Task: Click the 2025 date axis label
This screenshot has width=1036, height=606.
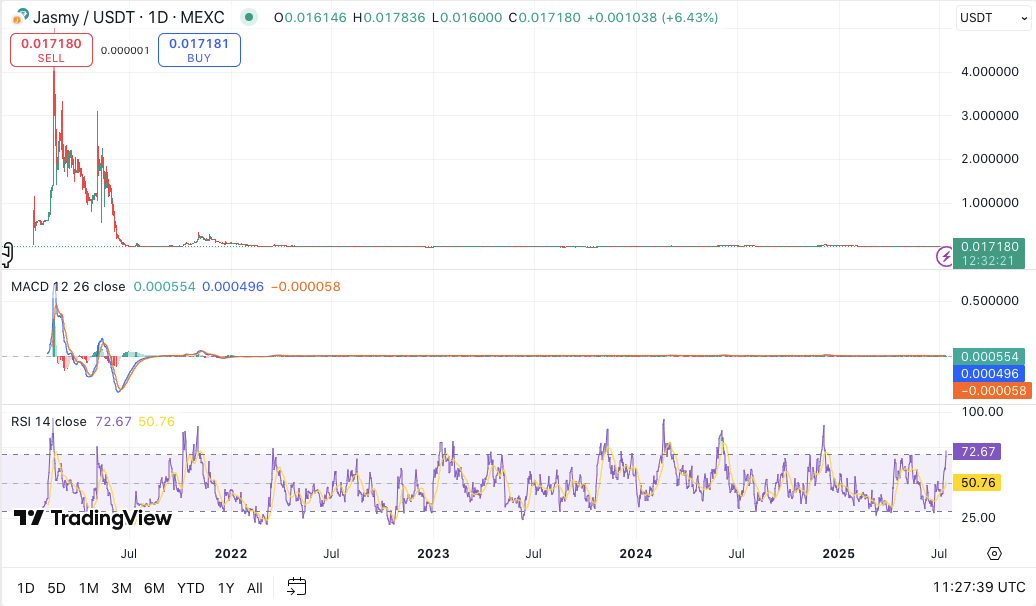Action: point(838,554)
